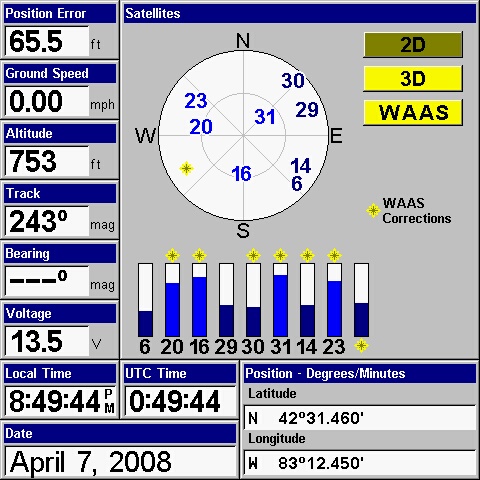Click signal bar for satellite 20
Image resolution: width=480 pixels, height=480 pixels.
point(172,300)
